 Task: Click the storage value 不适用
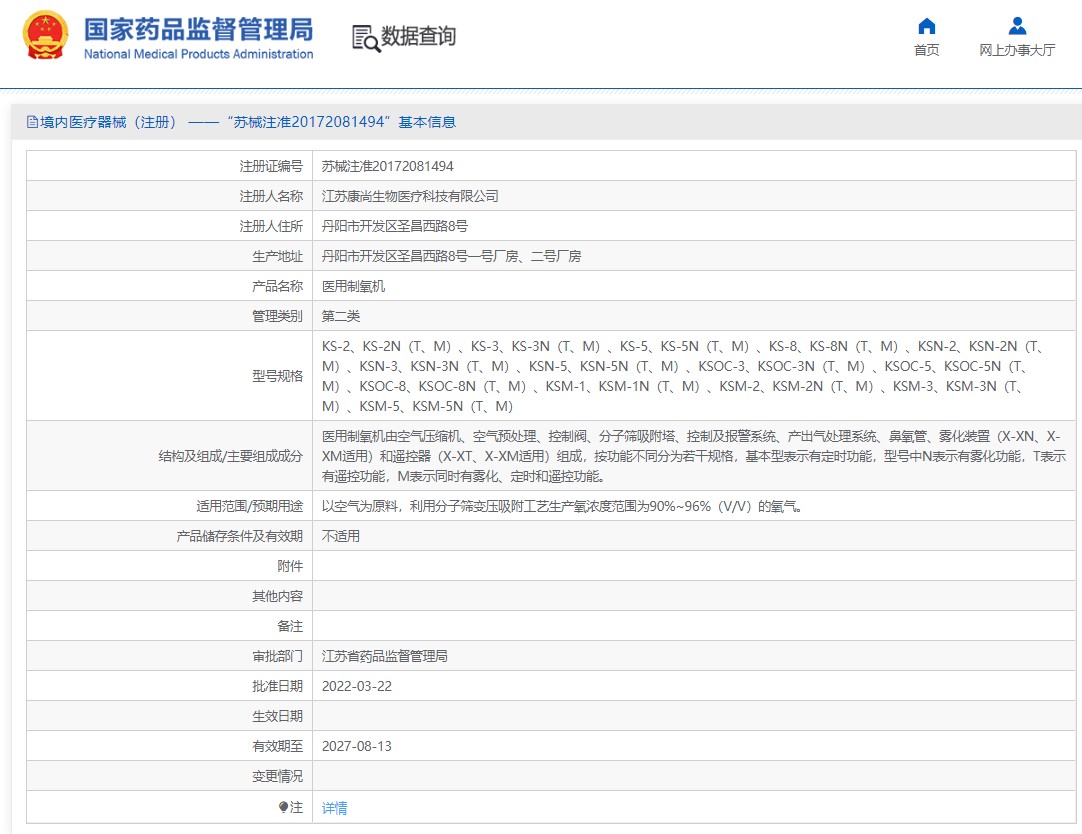coord(341,536)
